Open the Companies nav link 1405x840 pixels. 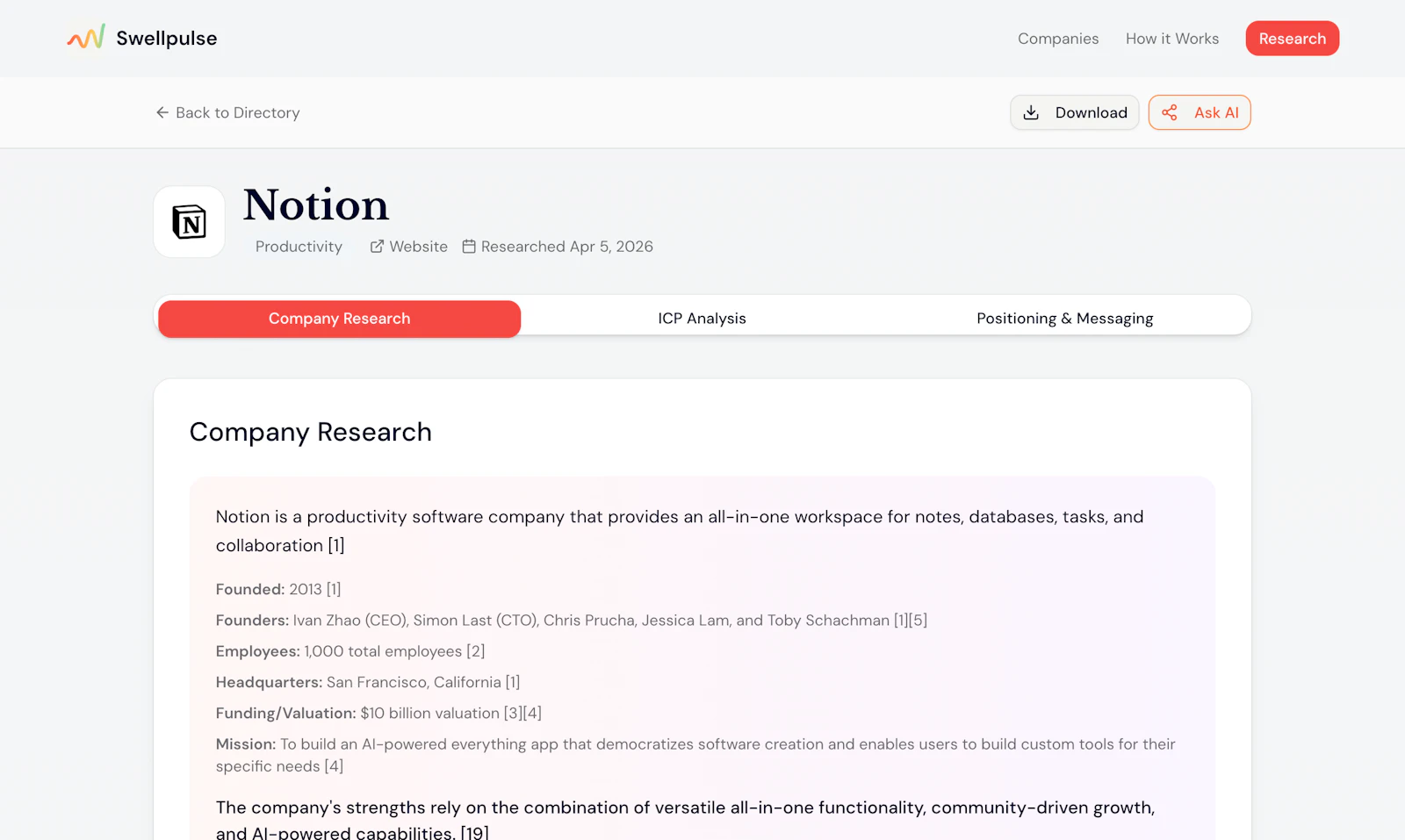click(x=1058, y=39)
